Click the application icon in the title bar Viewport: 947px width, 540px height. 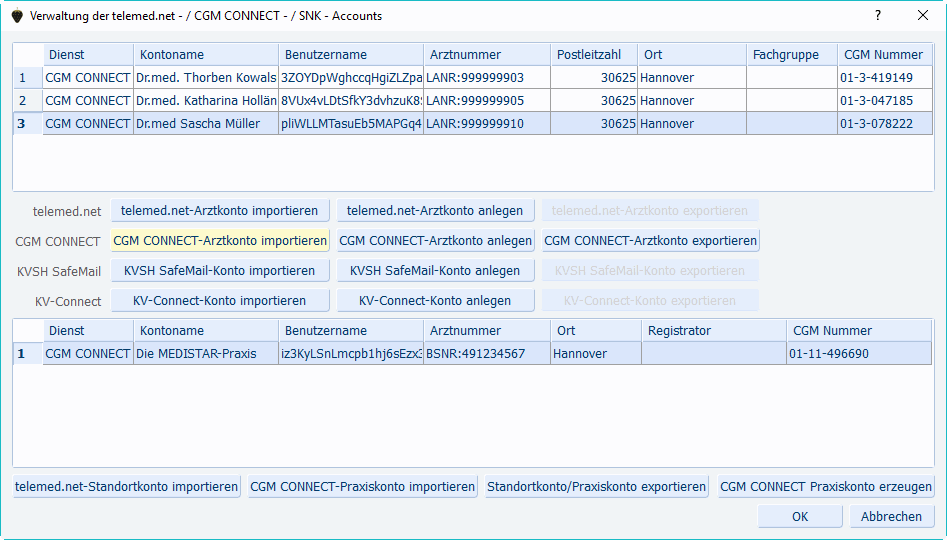pos(17,16)
